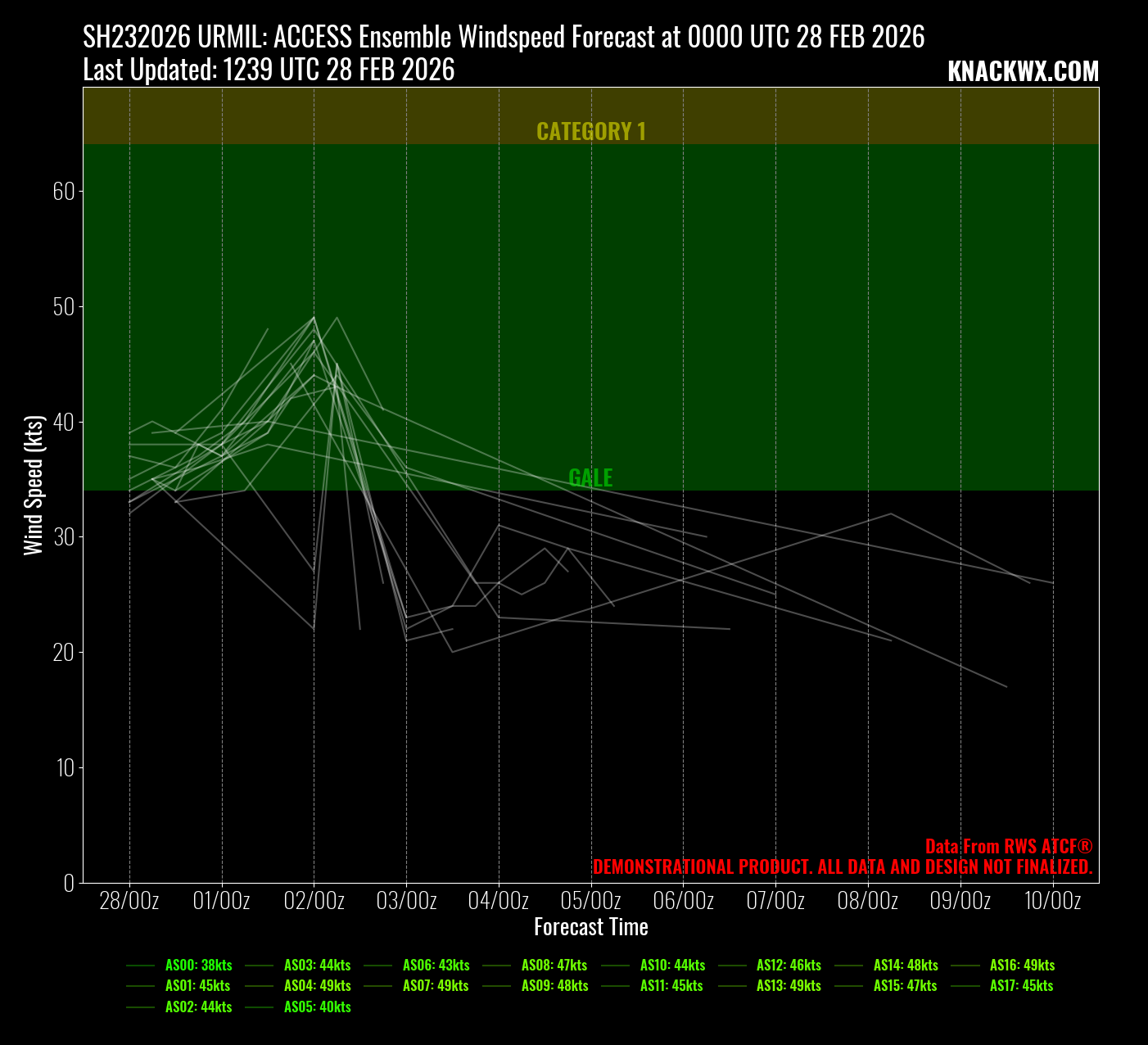Click the AS05: 40kts legend label

pyautogui.click(x=317, y=1007)
